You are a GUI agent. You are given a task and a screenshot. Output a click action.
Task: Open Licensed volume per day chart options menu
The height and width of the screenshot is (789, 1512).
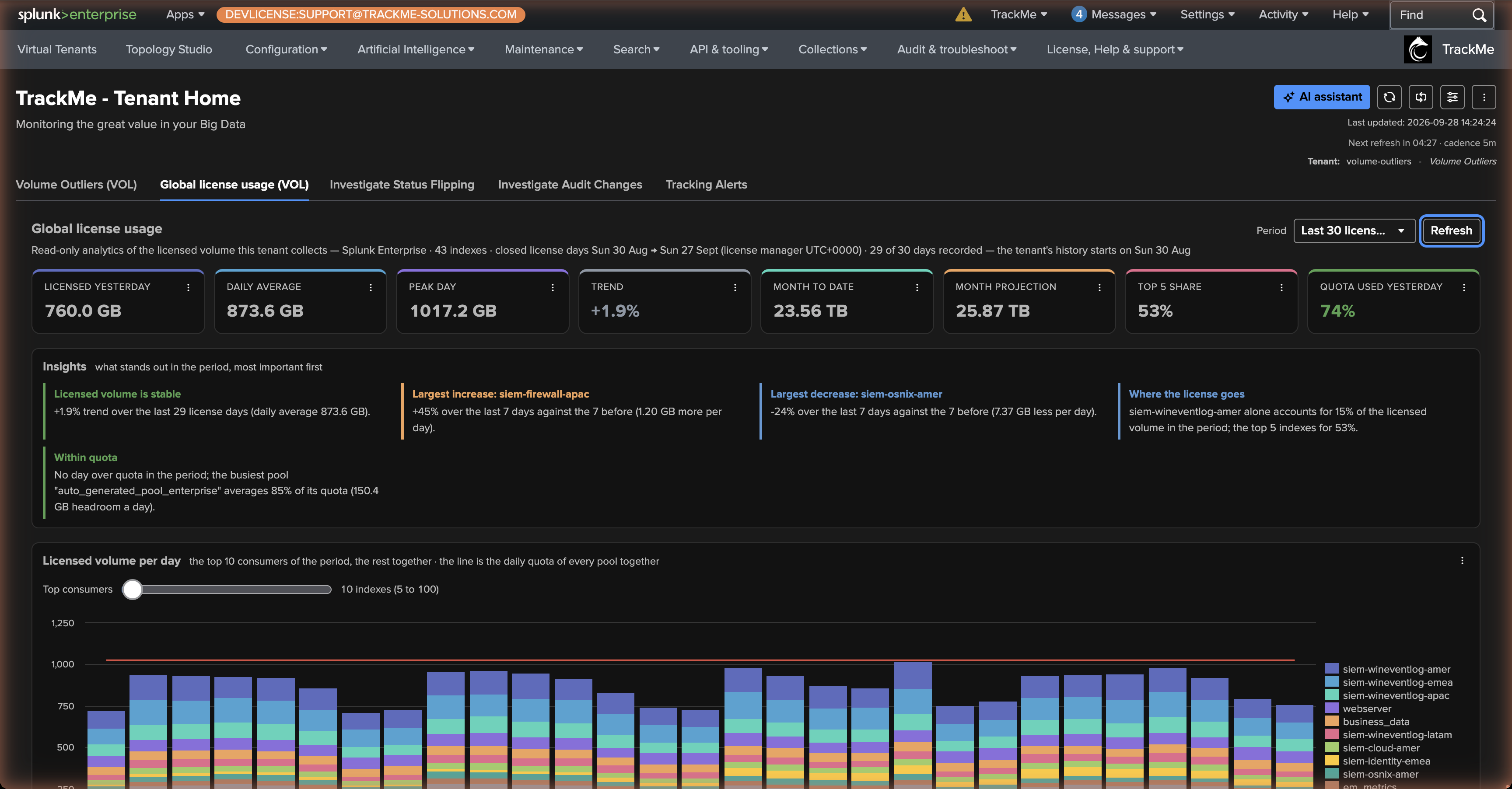[1462, 561]
